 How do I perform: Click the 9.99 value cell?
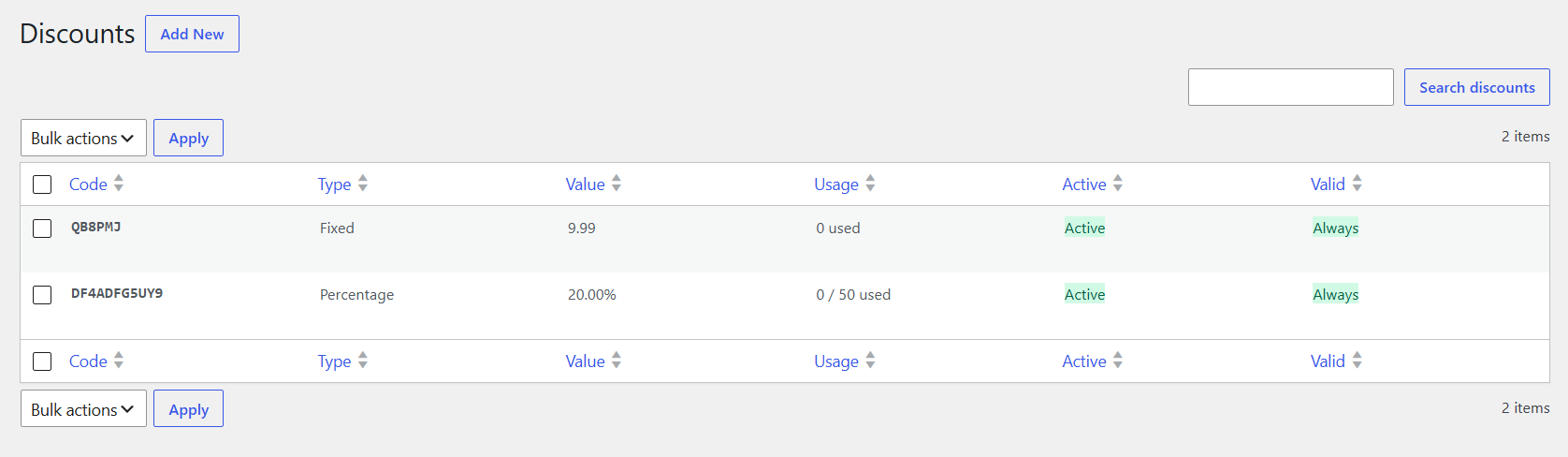(x=581, y=228)
